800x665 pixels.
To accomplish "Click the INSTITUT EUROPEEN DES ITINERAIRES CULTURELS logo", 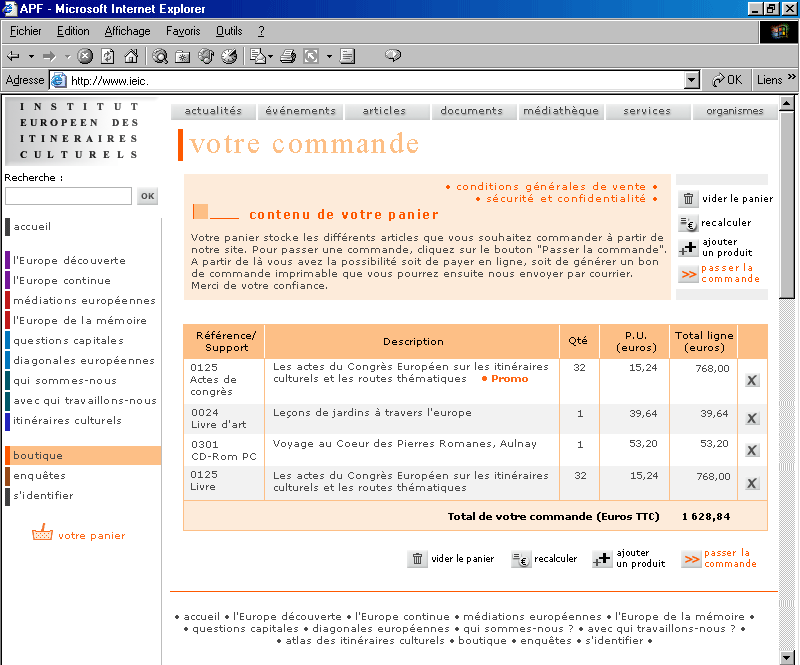I will coord(80,131).
